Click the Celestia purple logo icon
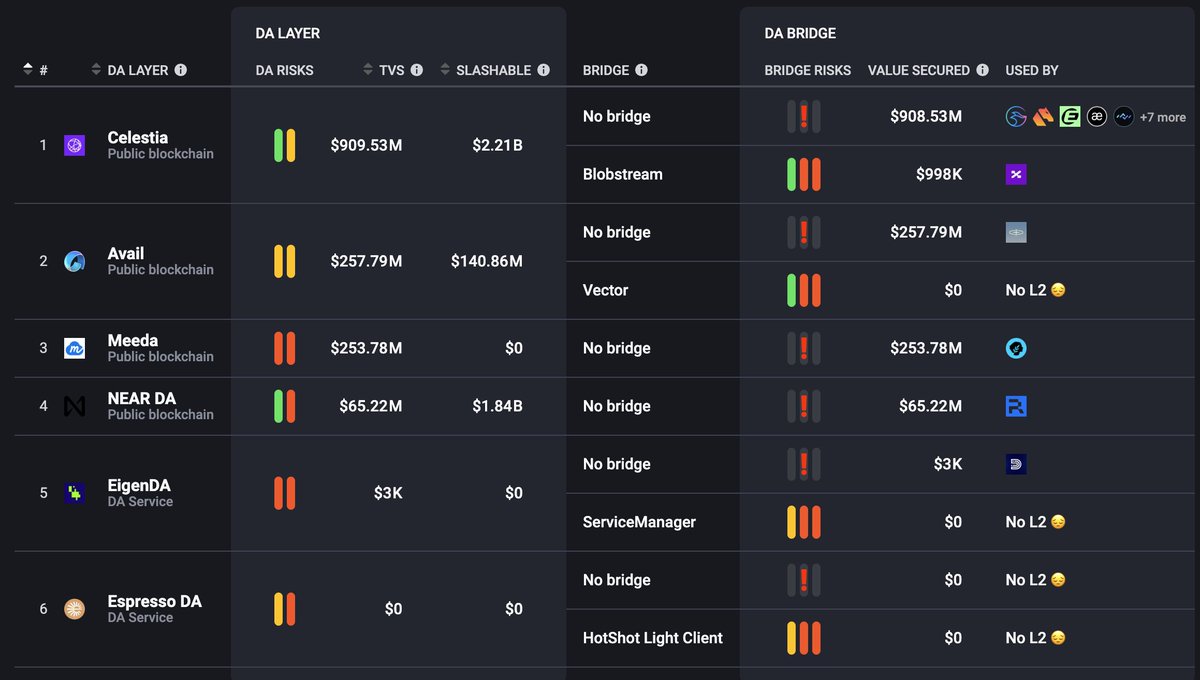The height and width of the screenshot is (680, 1200). pos(74,145)
